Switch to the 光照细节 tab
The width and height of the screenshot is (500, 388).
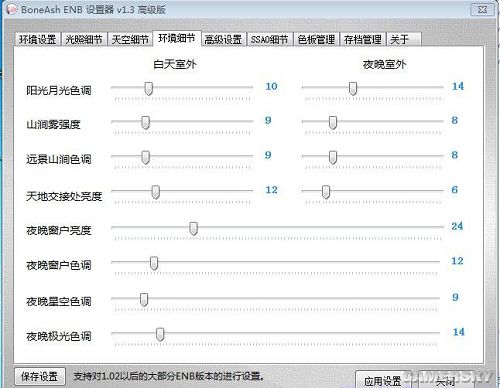pos(84,39)
